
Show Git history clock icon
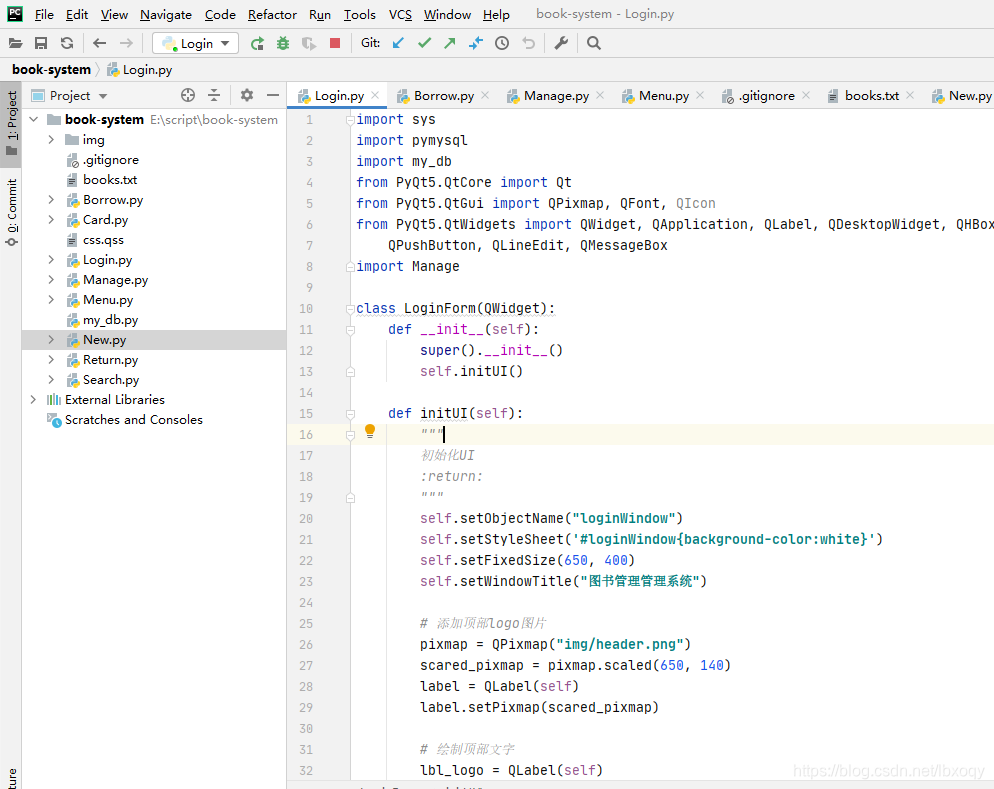coord(501,43)
